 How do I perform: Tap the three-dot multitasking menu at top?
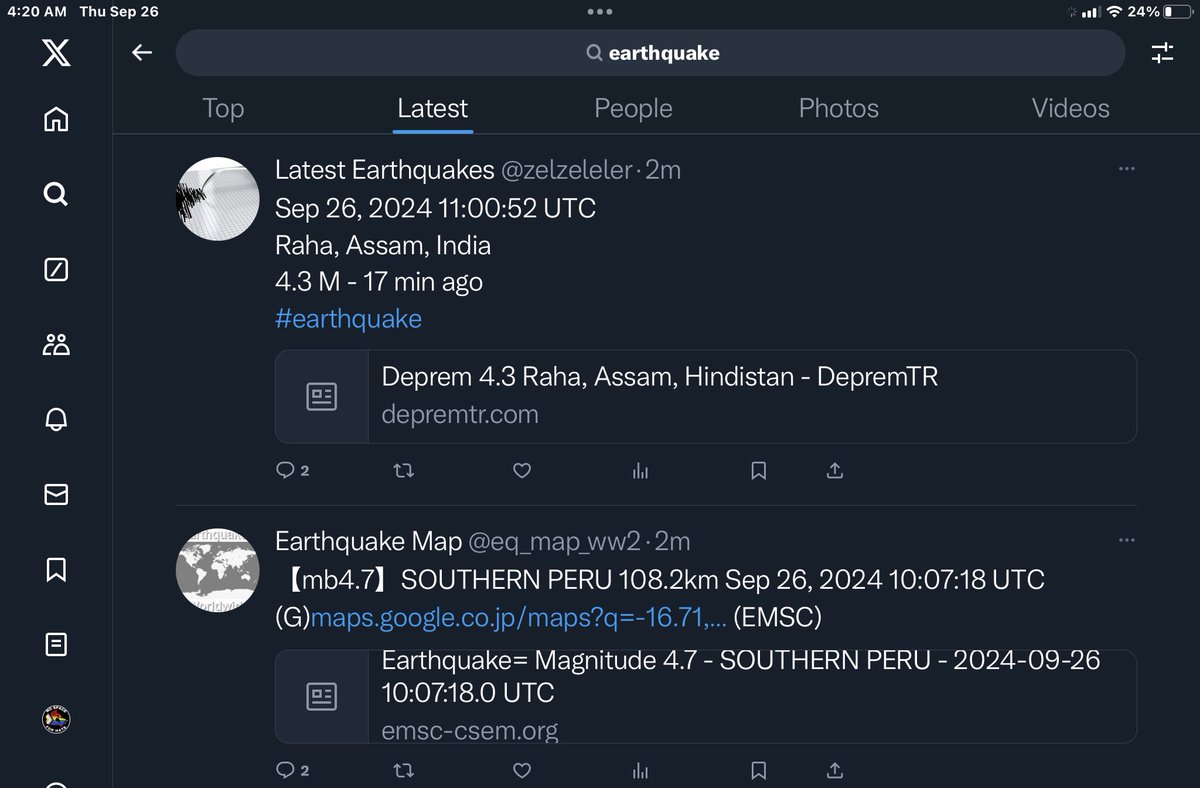(x=600, y=12)
